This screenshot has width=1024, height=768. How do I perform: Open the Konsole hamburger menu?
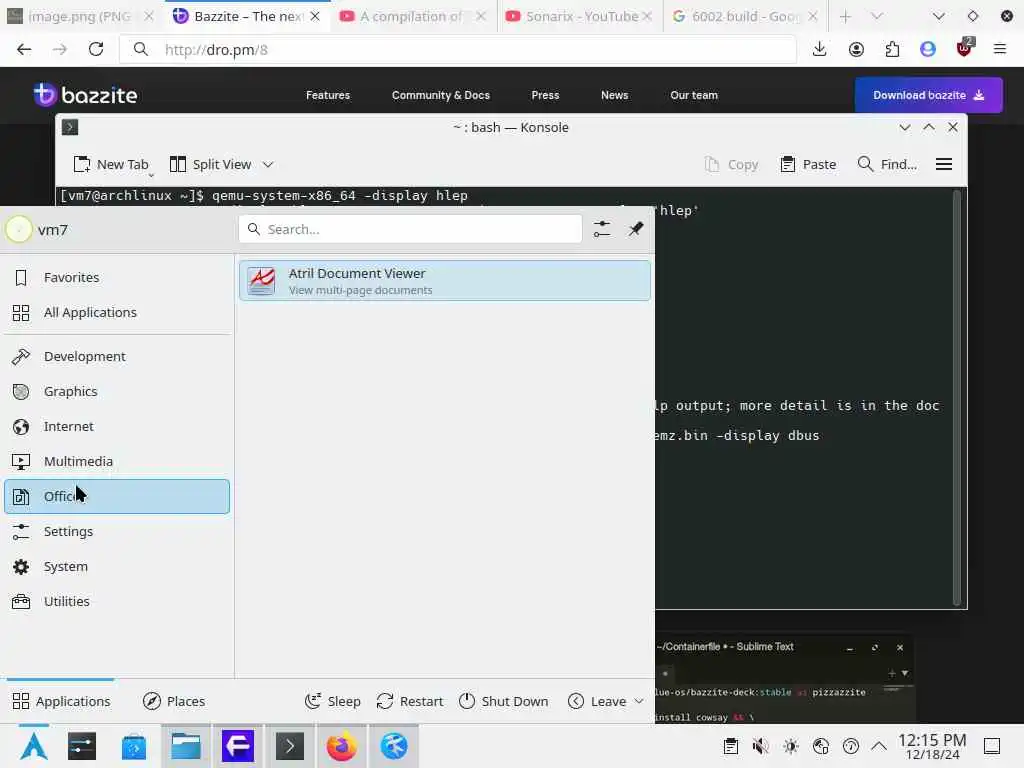tap(944, 165)
